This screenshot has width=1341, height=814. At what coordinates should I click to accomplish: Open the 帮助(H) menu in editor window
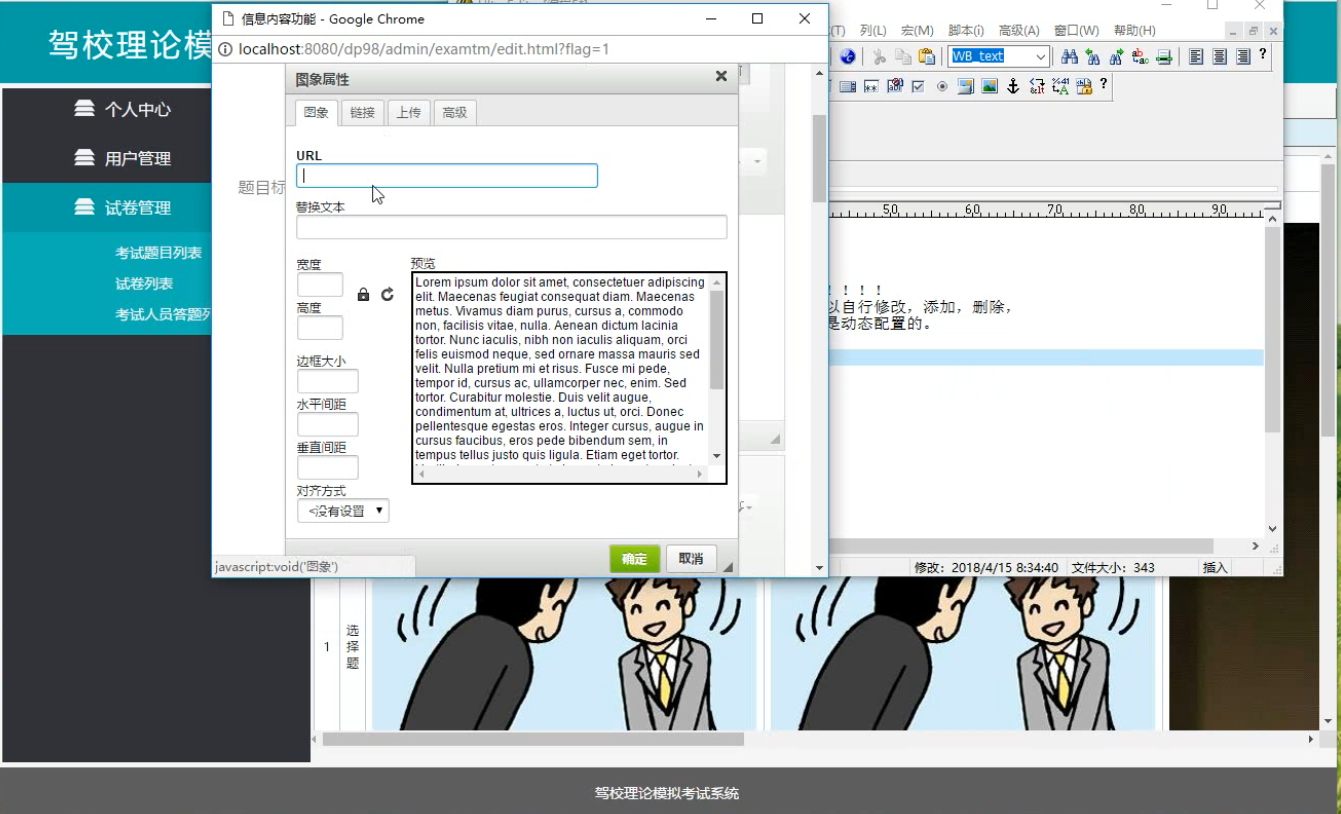pos(1133,30)
